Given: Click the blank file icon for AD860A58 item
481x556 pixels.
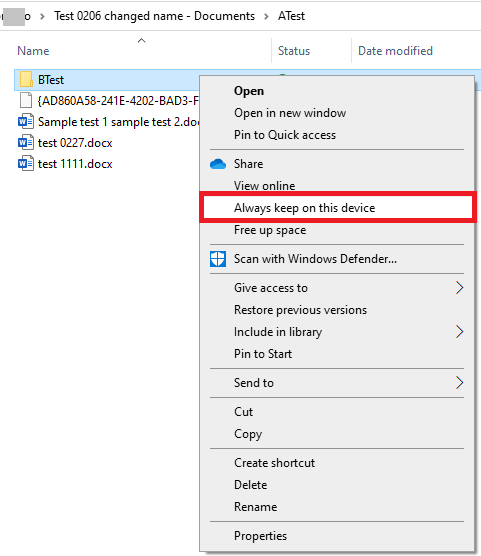Looking at the screenshot, I should tap(26, 100).
